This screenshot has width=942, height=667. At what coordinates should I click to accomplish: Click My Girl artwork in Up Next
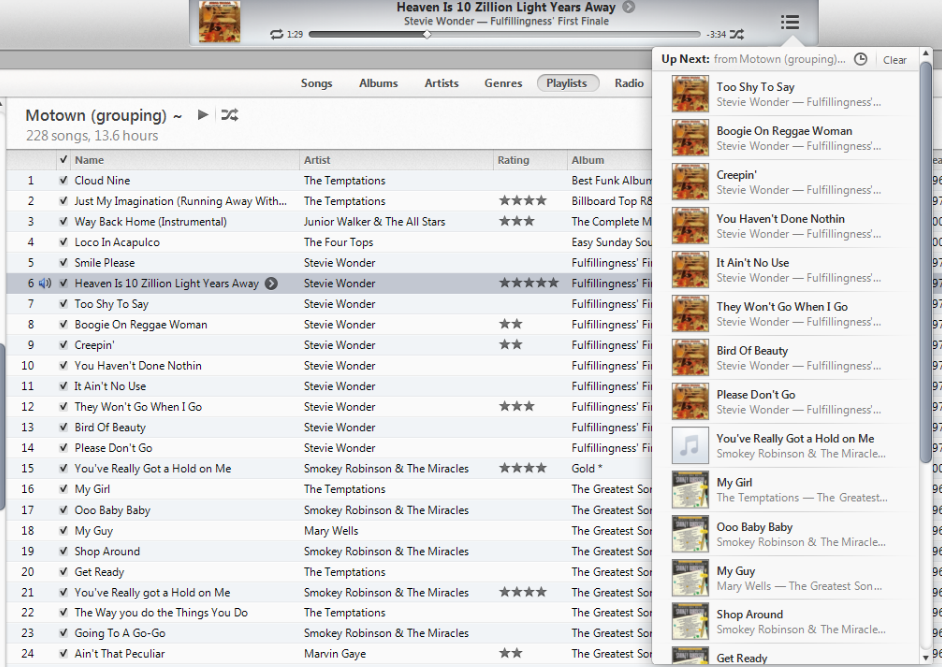tap(690, 489)
